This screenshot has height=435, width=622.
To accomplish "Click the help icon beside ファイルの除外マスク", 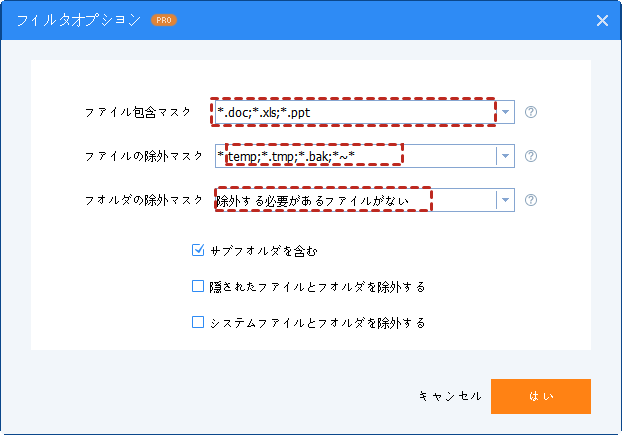I will (531, 156).
